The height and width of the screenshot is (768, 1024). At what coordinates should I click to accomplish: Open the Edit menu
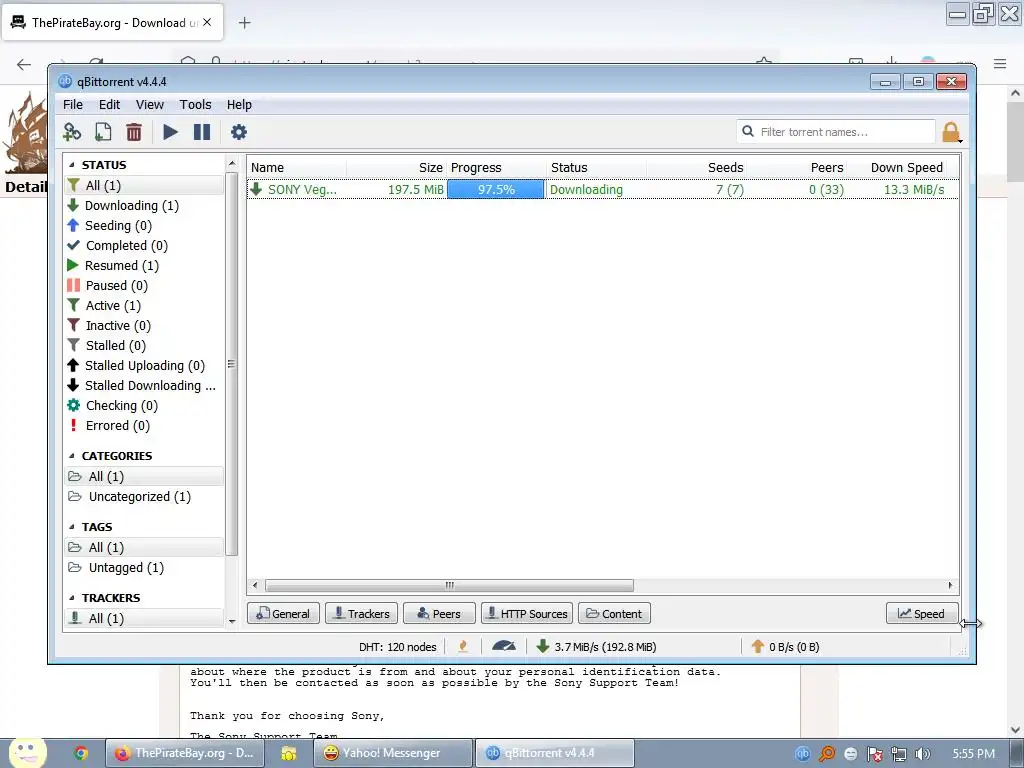coord(109,104)
